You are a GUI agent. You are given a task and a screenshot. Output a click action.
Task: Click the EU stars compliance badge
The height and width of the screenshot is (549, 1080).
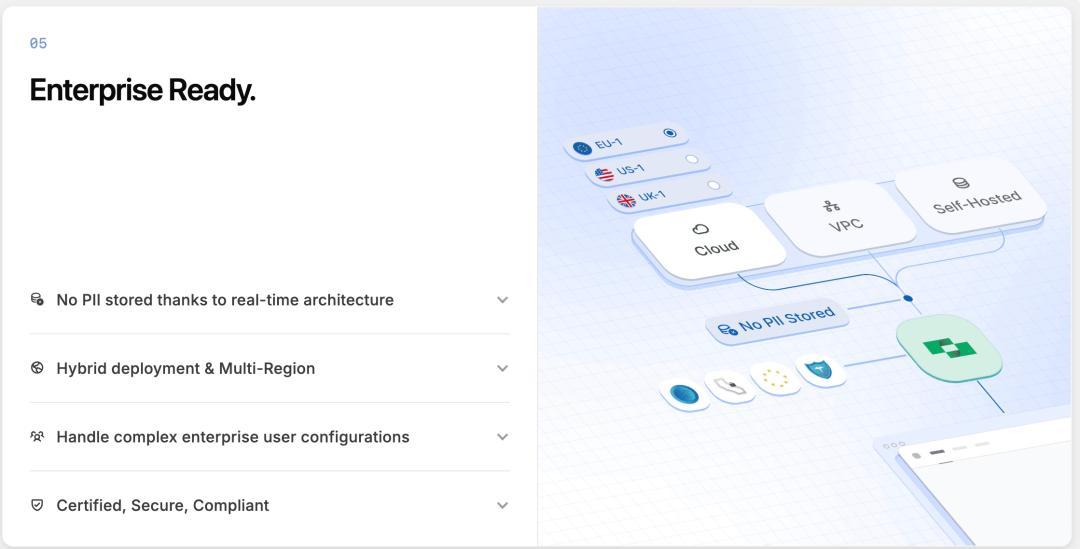[x=775, y=377]
